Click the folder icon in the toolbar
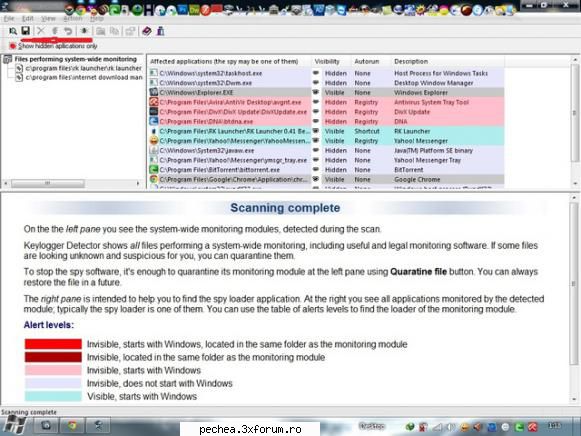This screenshot has height=436, width=581. pyautogui.click(x=101, y=31)
